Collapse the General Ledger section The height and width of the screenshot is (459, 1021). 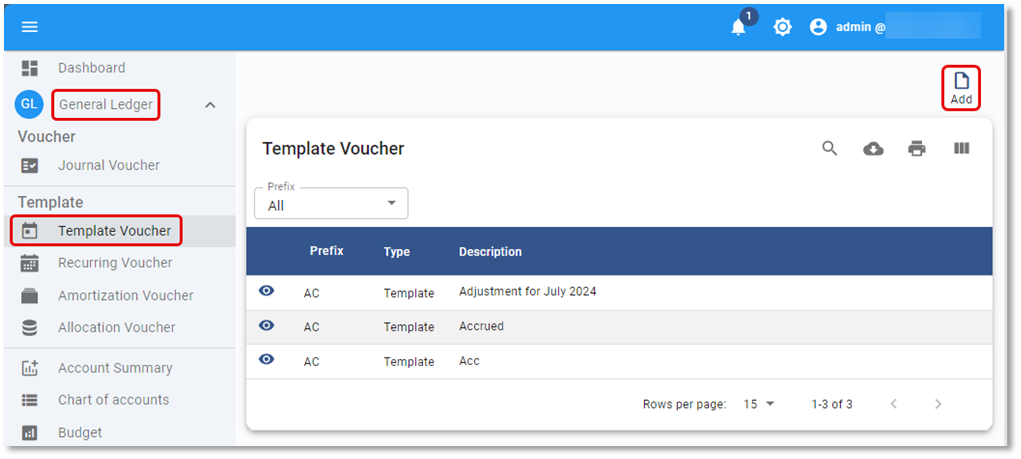210,105
